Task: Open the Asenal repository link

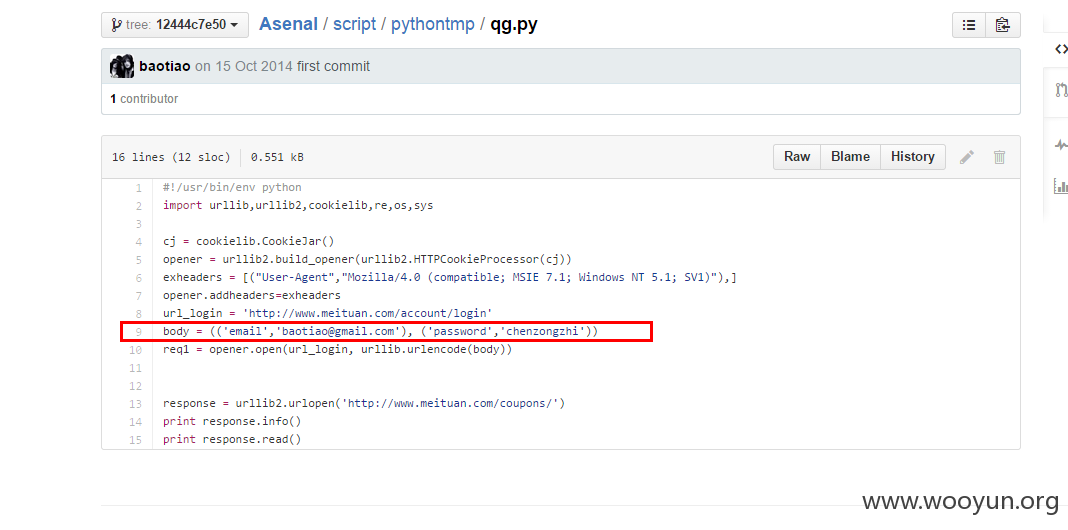Action: coord(288,25)
